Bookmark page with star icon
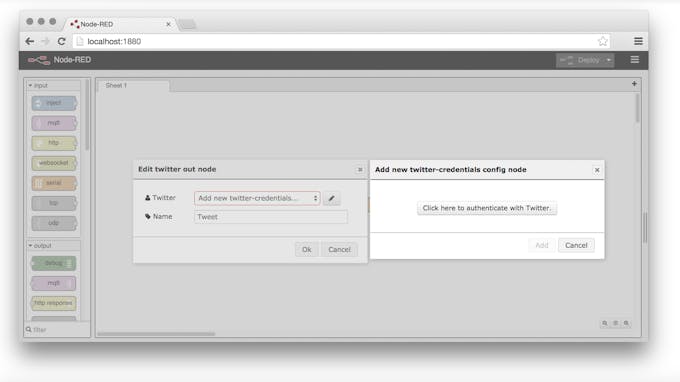Screen dimensions: 680x382 click(602, 41)
